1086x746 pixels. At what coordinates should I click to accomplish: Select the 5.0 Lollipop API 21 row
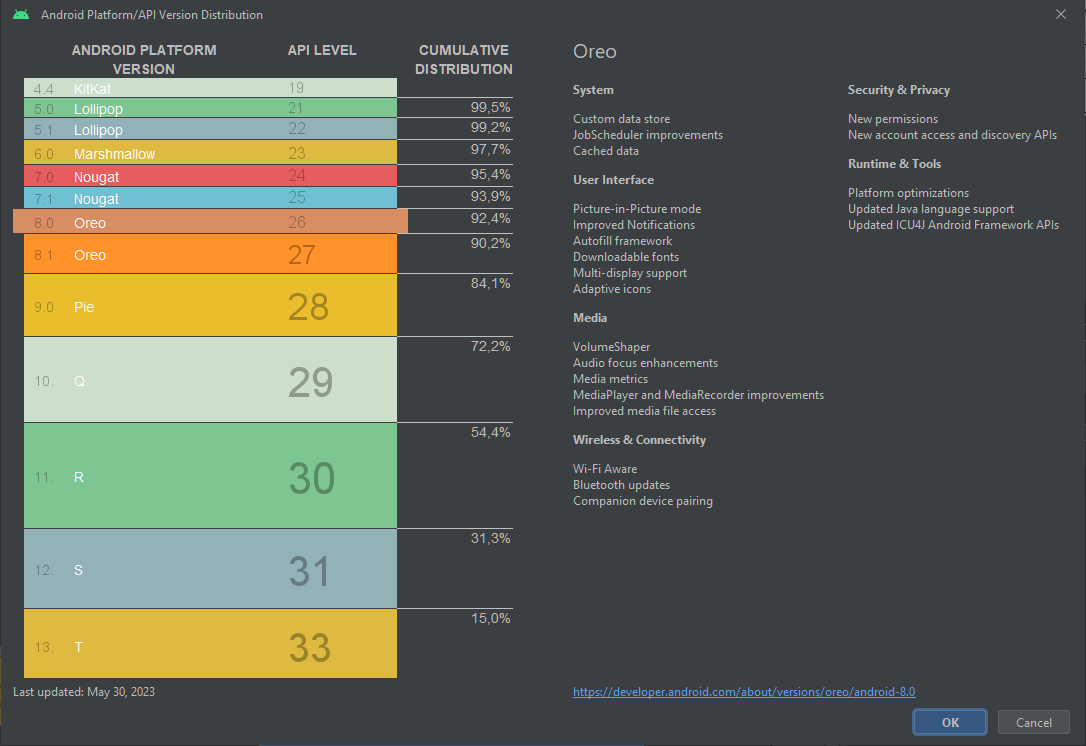(210, 108)
